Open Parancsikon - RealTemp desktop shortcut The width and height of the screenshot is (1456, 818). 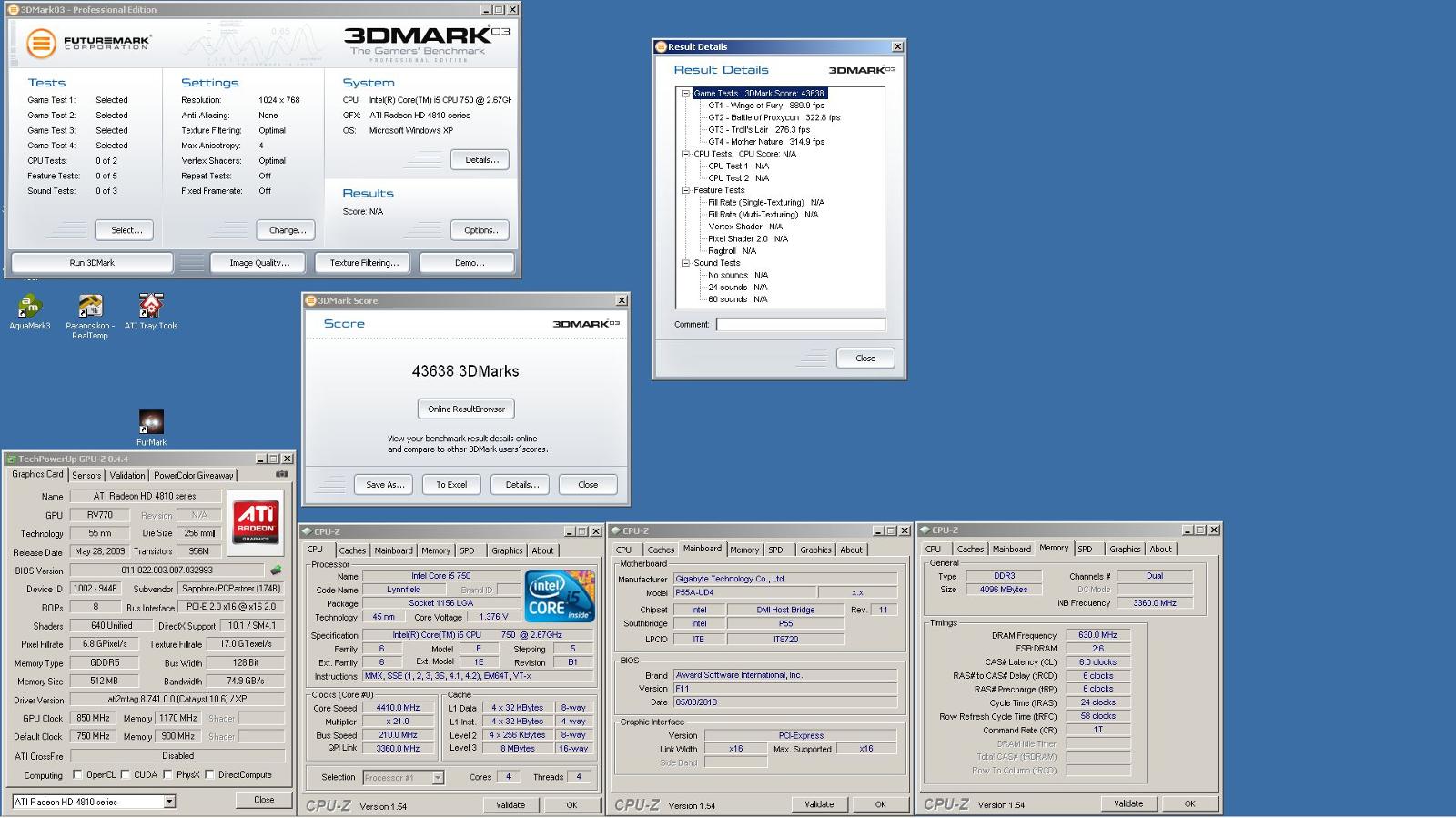pos(89,316)
